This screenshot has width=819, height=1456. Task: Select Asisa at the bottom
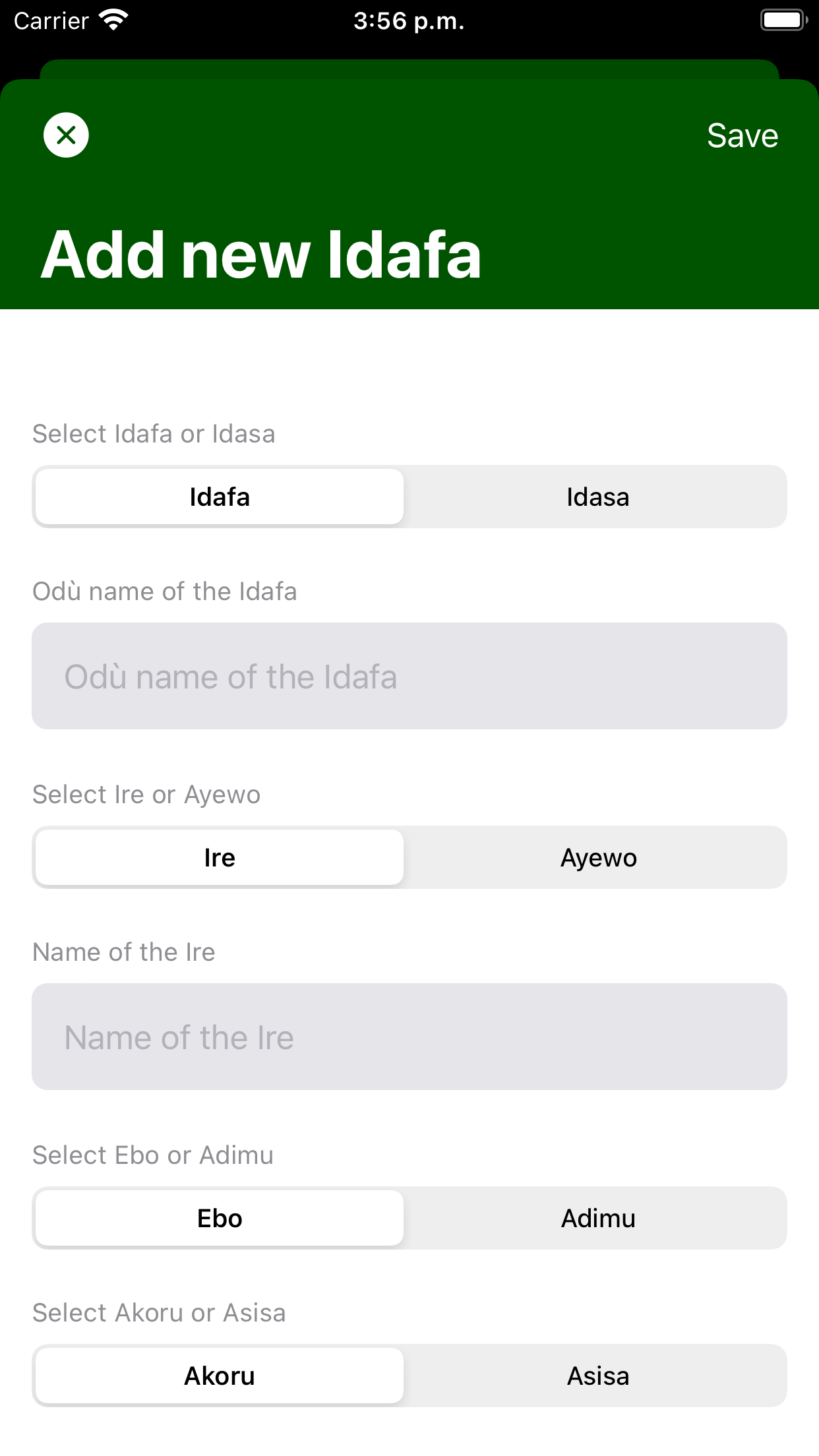click(x=597, y=1376)
